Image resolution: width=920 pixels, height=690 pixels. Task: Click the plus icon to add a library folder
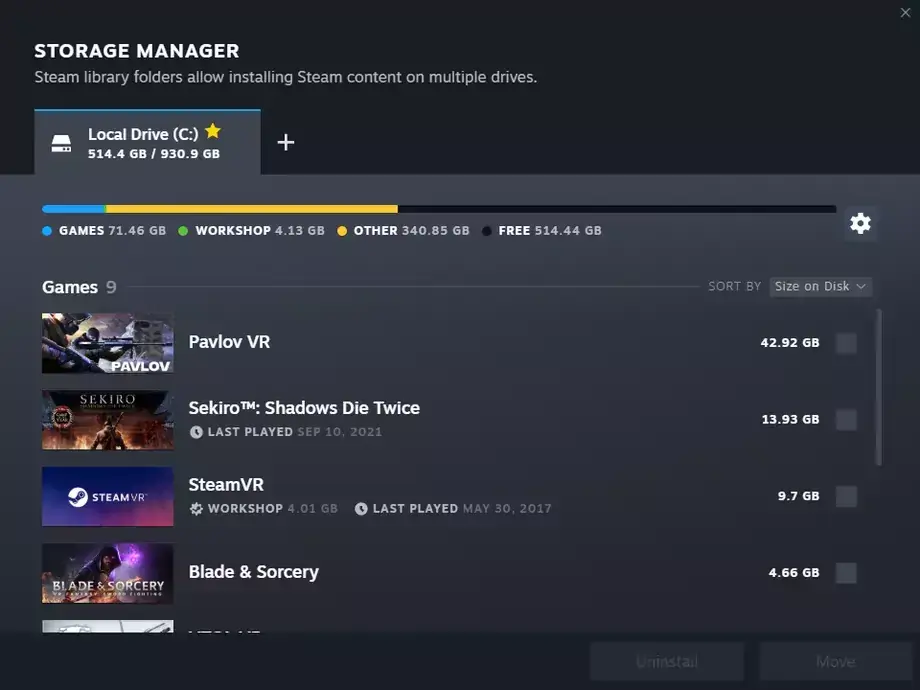pos(286,142)
